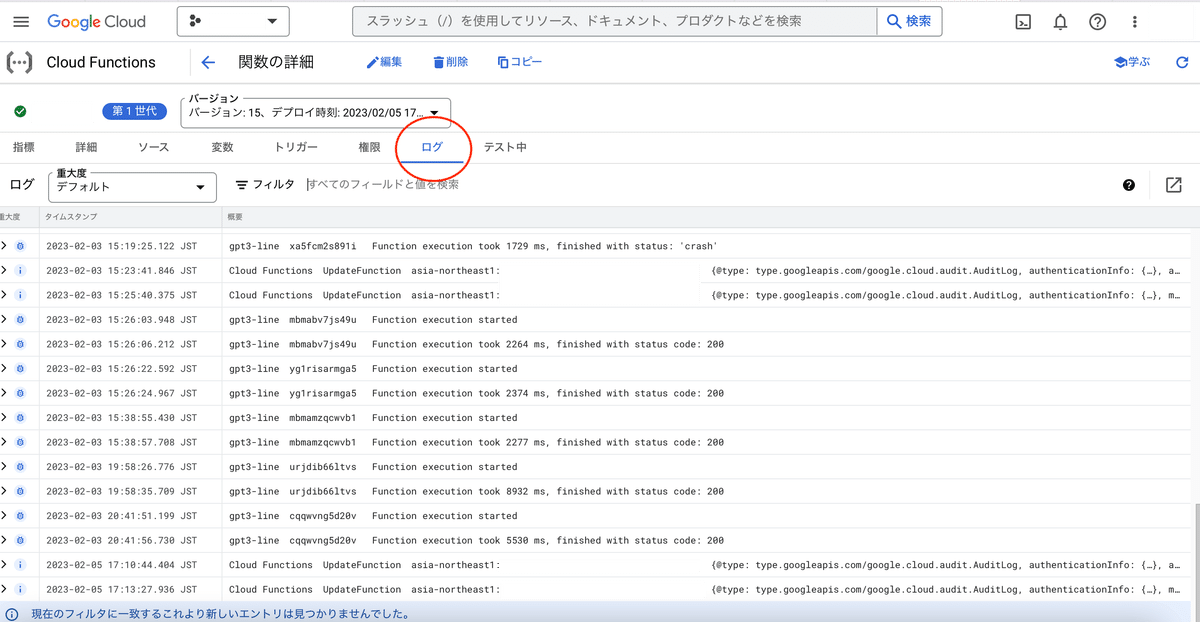
Task: Switch to the 変数 tab
Action: click(222, 147)
